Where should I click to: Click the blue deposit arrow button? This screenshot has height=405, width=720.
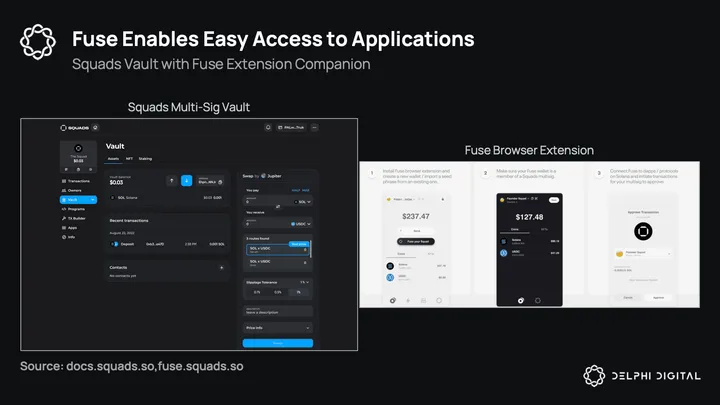point(187,181)
